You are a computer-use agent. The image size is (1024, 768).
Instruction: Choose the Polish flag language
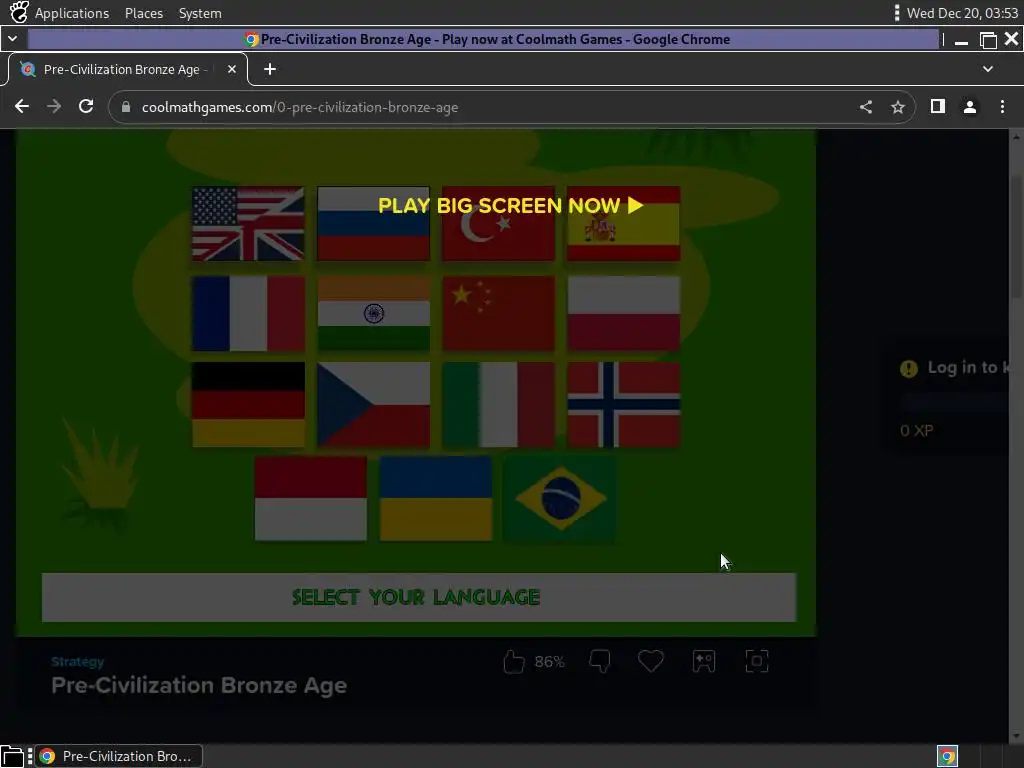(624, 313)
